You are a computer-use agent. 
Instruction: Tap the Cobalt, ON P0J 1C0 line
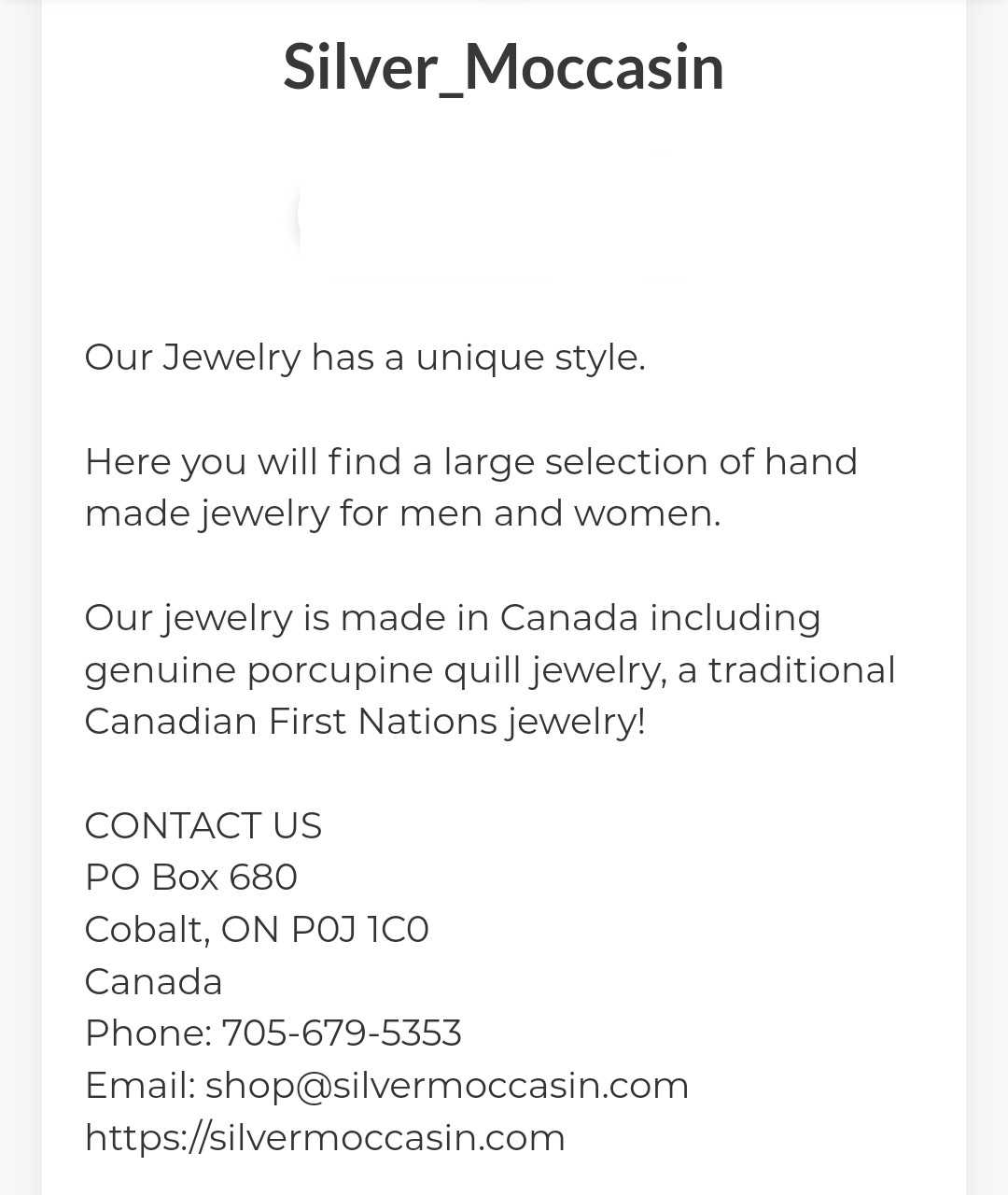pos(257,930)
